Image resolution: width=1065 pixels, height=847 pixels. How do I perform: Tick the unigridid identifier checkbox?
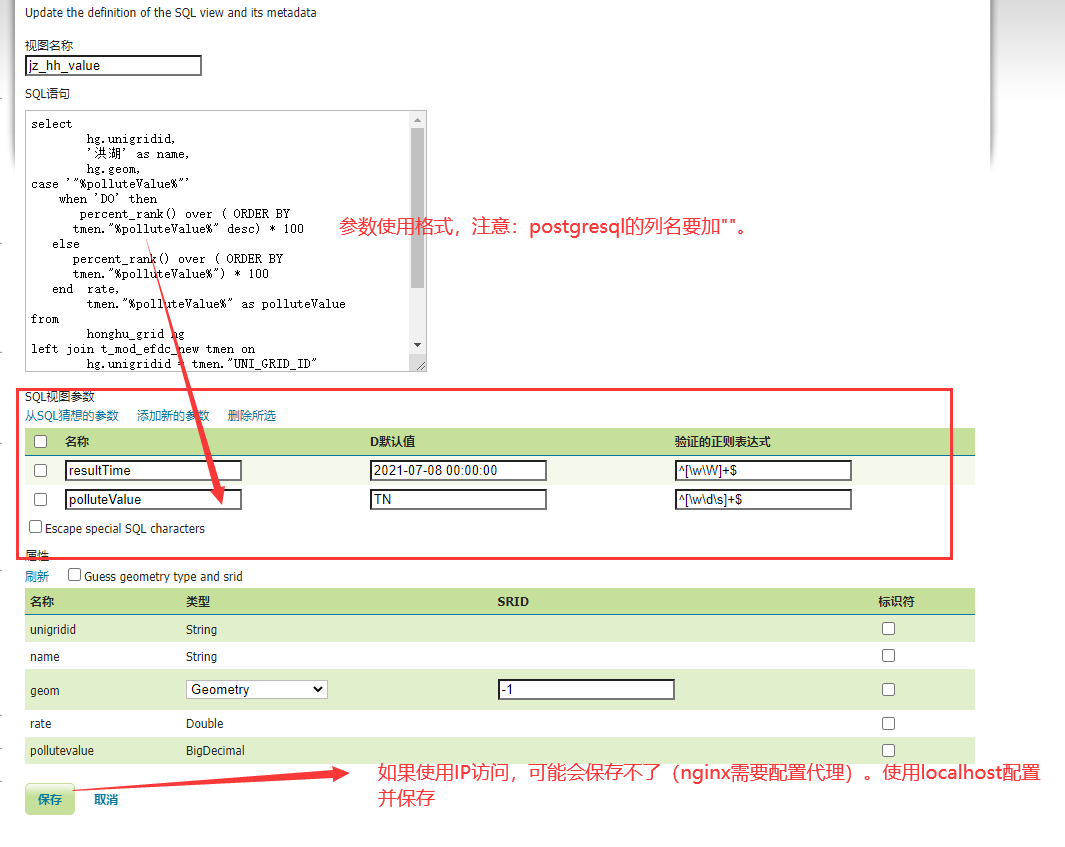click(888, 629)
